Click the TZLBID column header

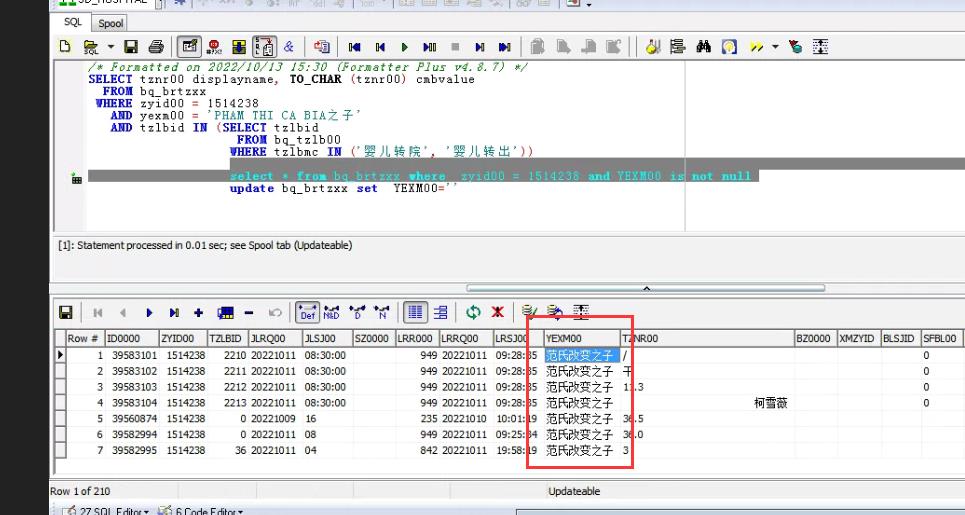point(228,338)
